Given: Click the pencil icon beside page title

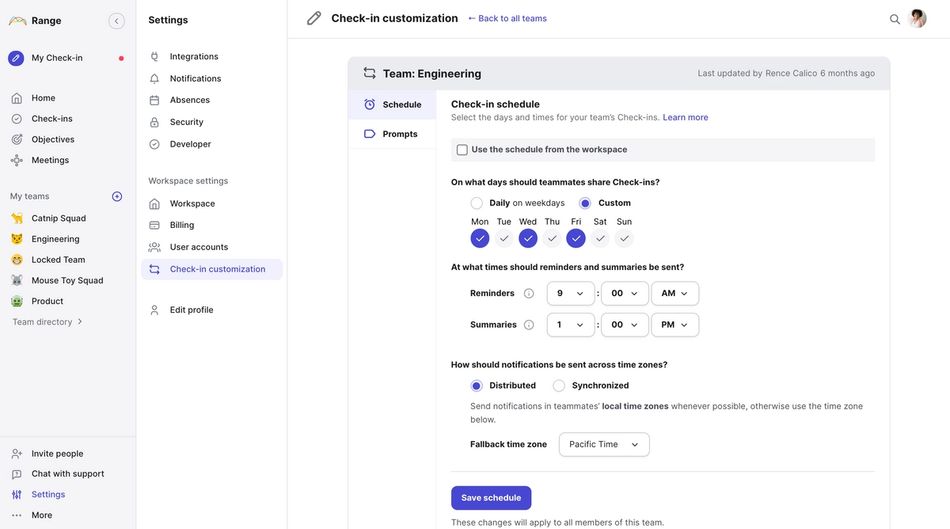Looking at the screenshot, I should [x=314, y=18].
